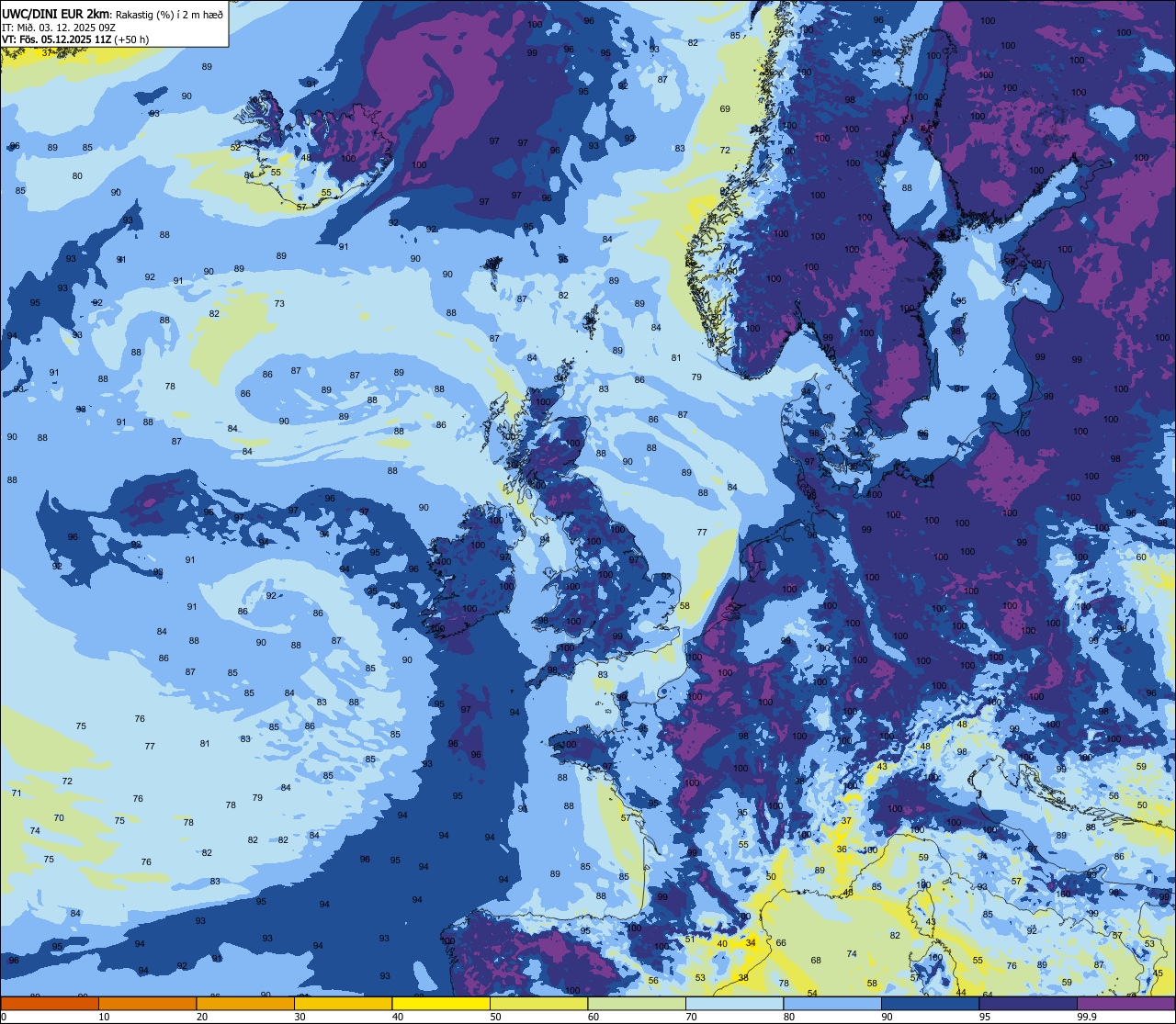Click the legend tick label 95
This screenshot has height=1024, width=1176.
click(985, 1017)
